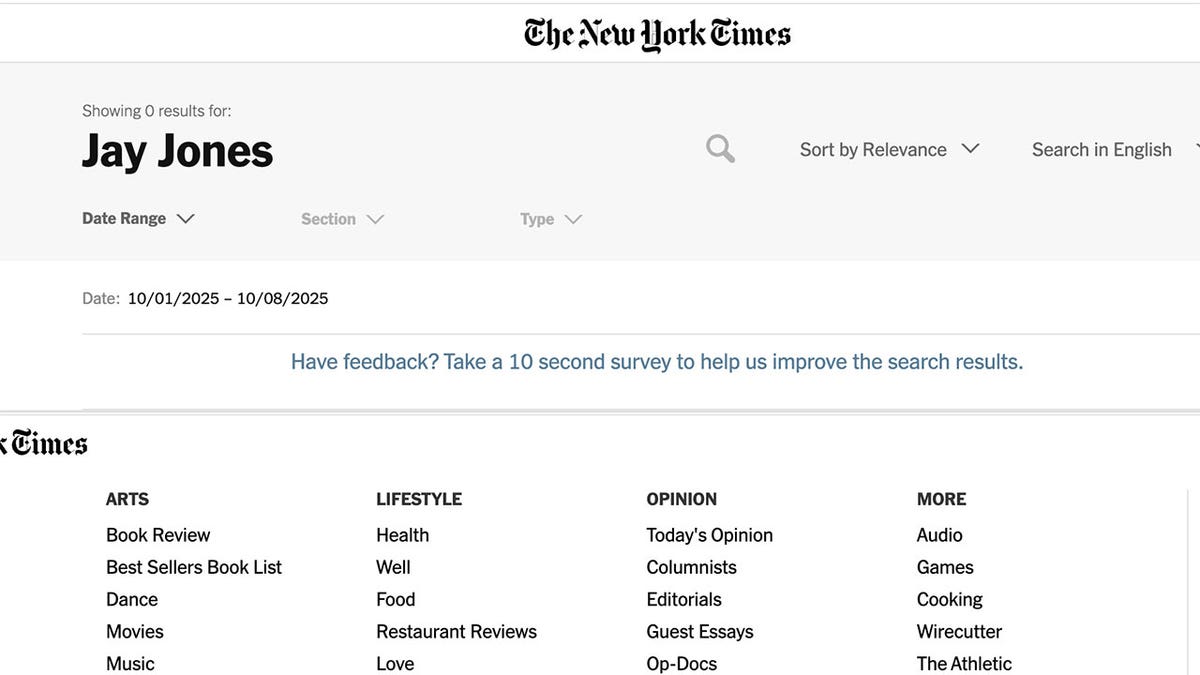Open the Op-Docs link
The width and height of the screenshot is (1200, 675).
click(681, 663)
